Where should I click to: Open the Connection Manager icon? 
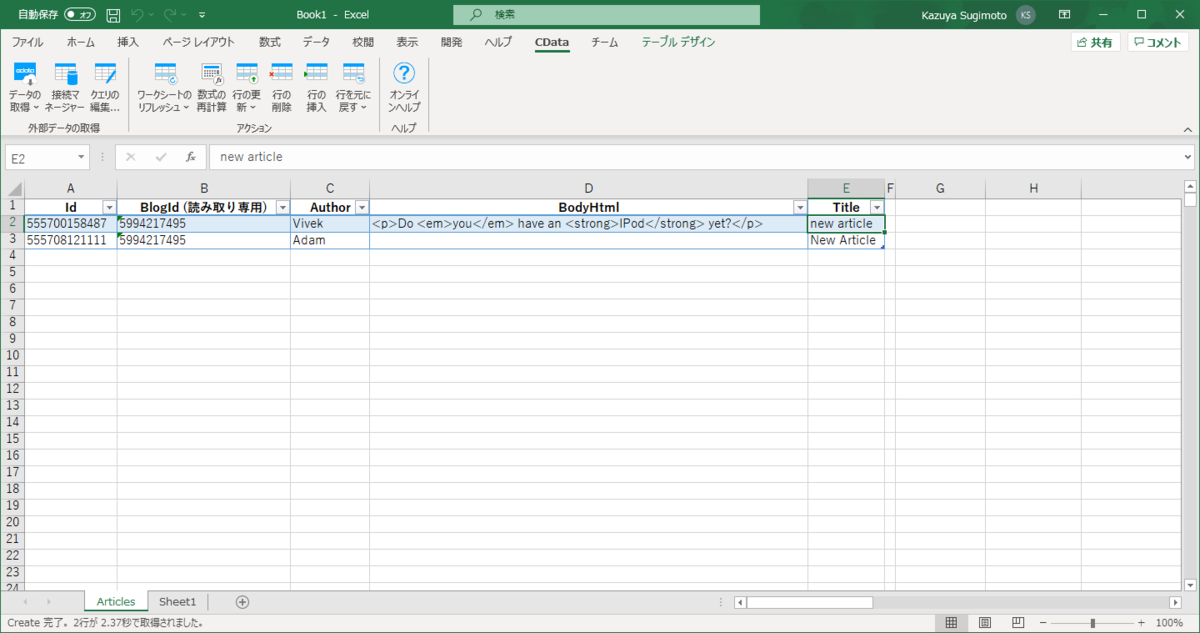point(65,74)
